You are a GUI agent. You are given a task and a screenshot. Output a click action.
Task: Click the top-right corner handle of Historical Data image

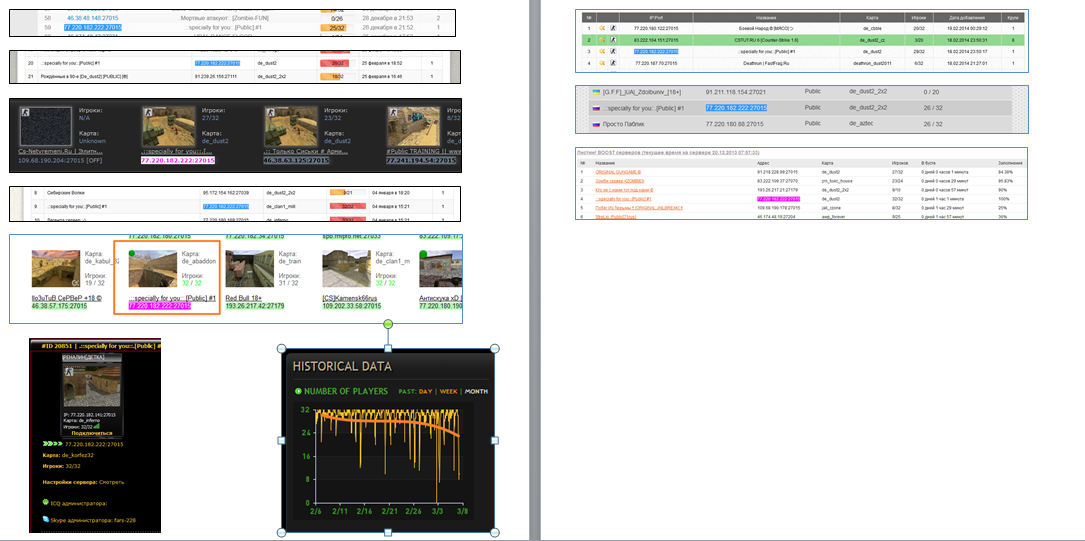(495, 349)
